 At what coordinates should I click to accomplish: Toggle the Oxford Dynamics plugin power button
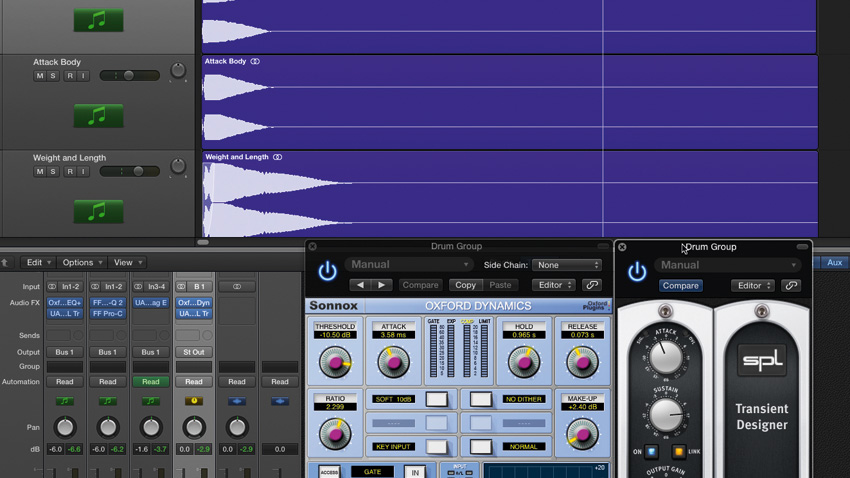(327, 271)
